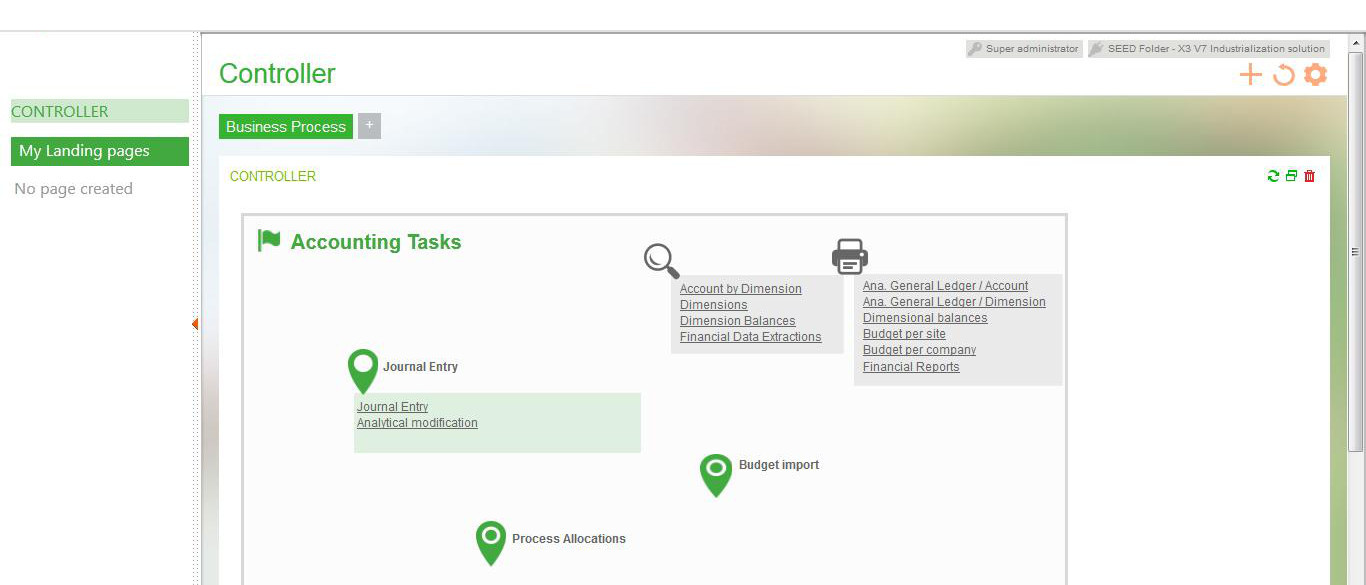Click the printer reports icon
Screen dimensions: 1366x585
[850, 256]
